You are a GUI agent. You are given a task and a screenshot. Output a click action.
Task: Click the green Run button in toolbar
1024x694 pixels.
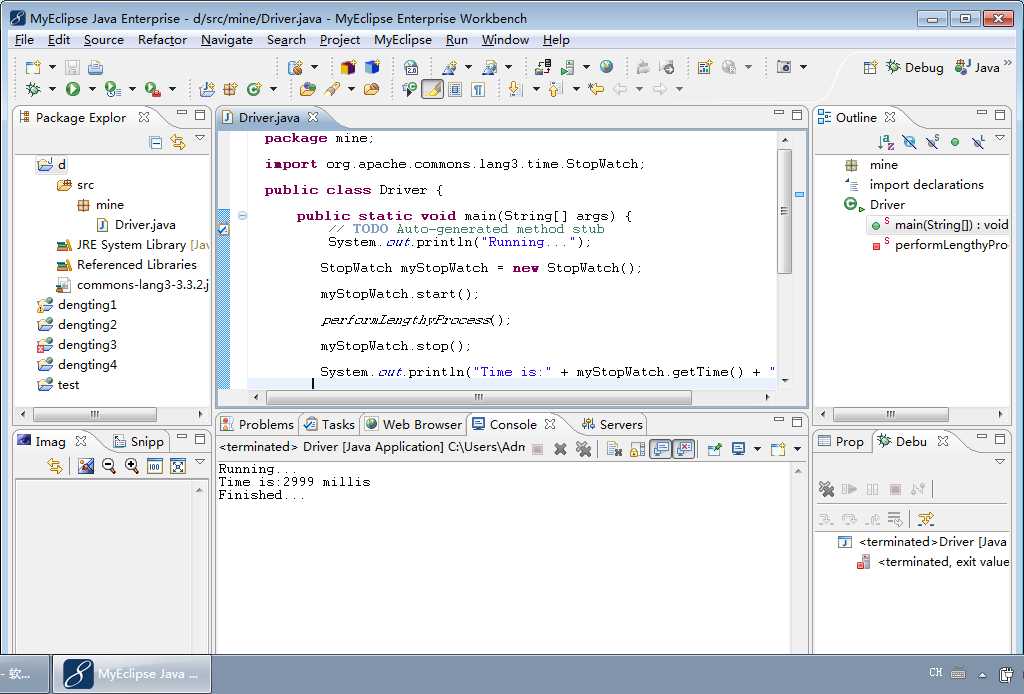pyautogui.click(x=73, y=89)
